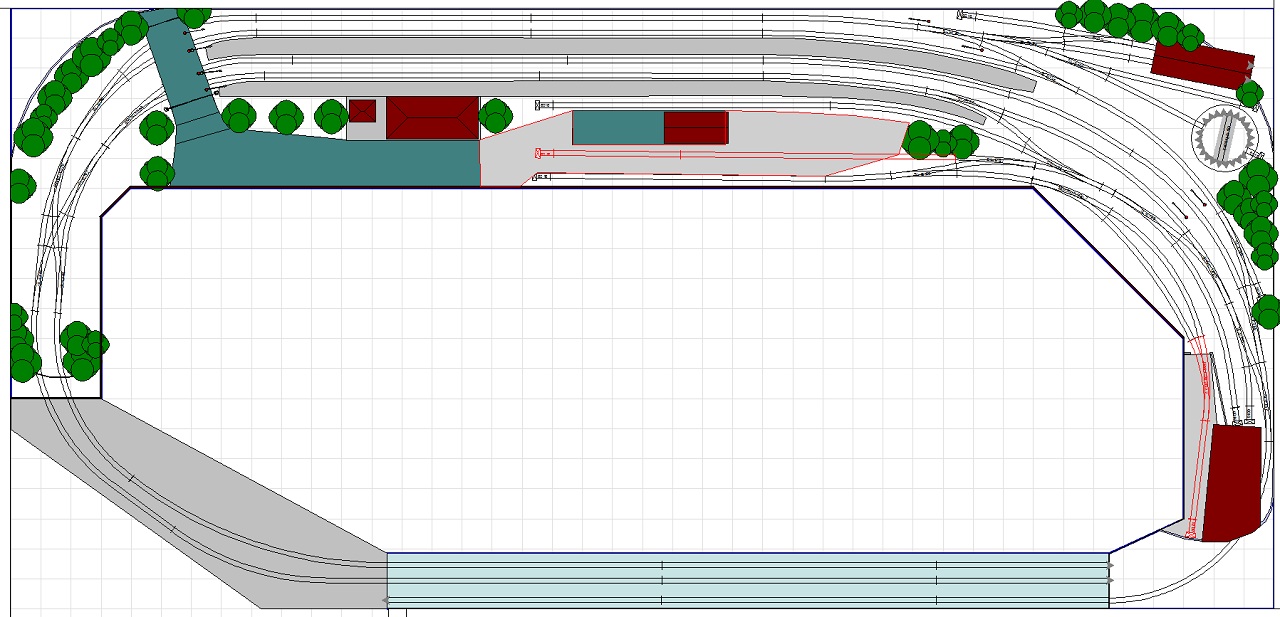Select the tree cluster at far left bottom
Screen dimensions: 1280x617
pyautogui.click(x=22, y=345)
